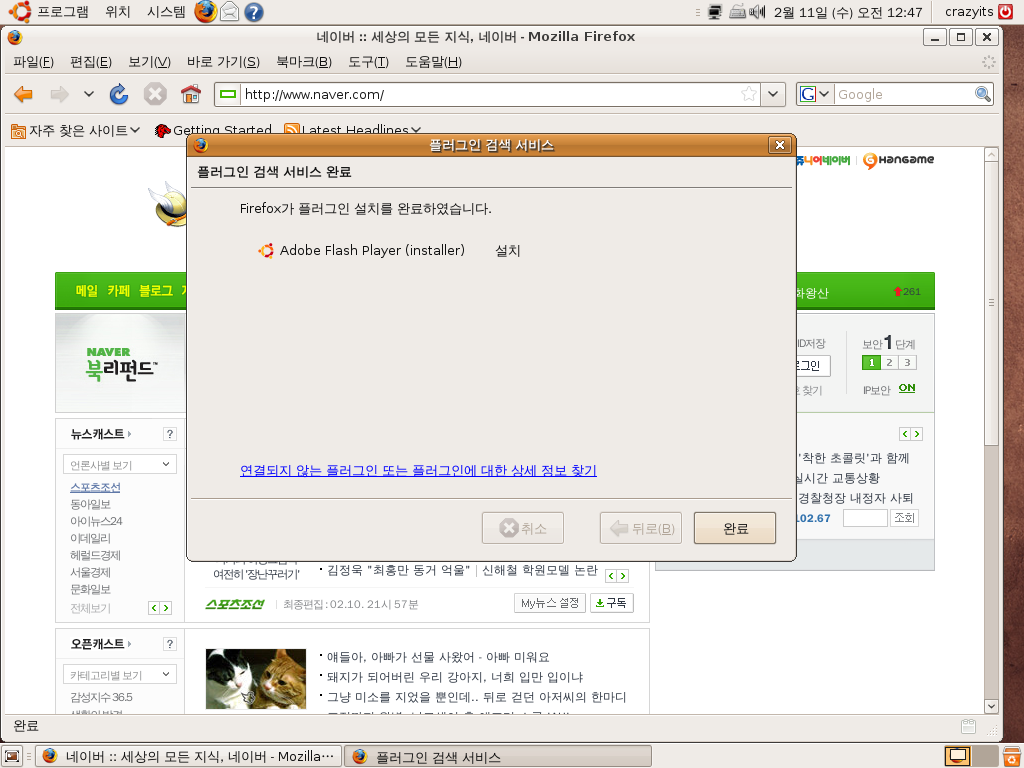Viewport: 1024px width, 768px height.
Task: Open the 시스템 menu in top panel
Action: 167,12
